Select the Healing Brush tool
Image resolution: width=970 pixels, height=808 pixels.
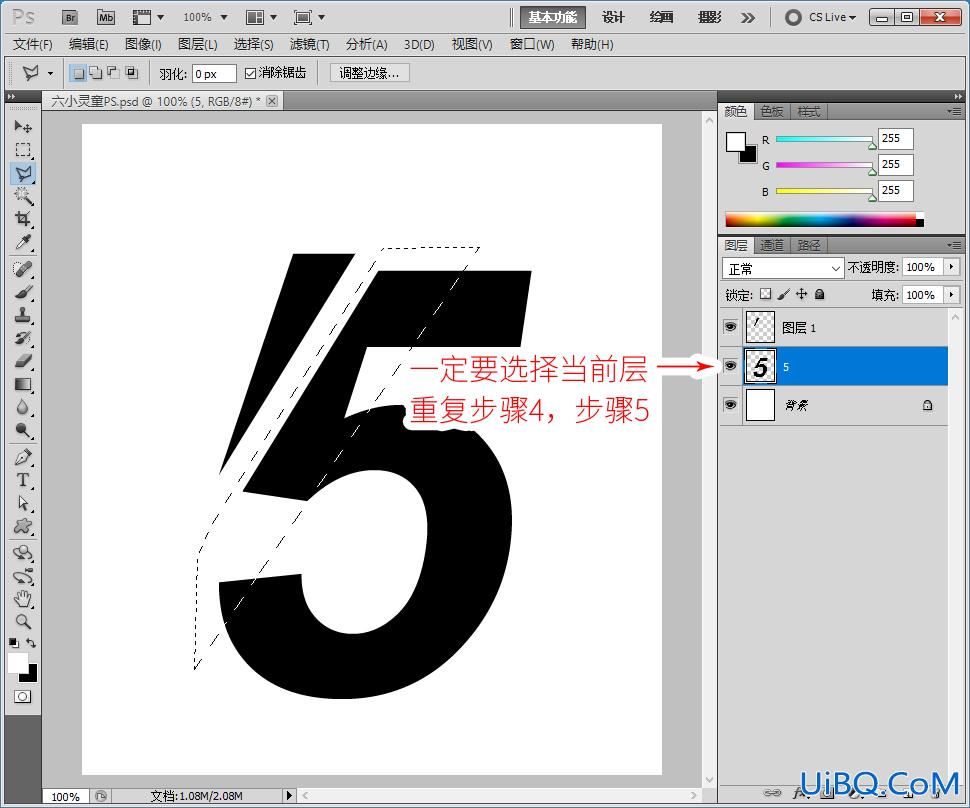click(x=23, y=270)
